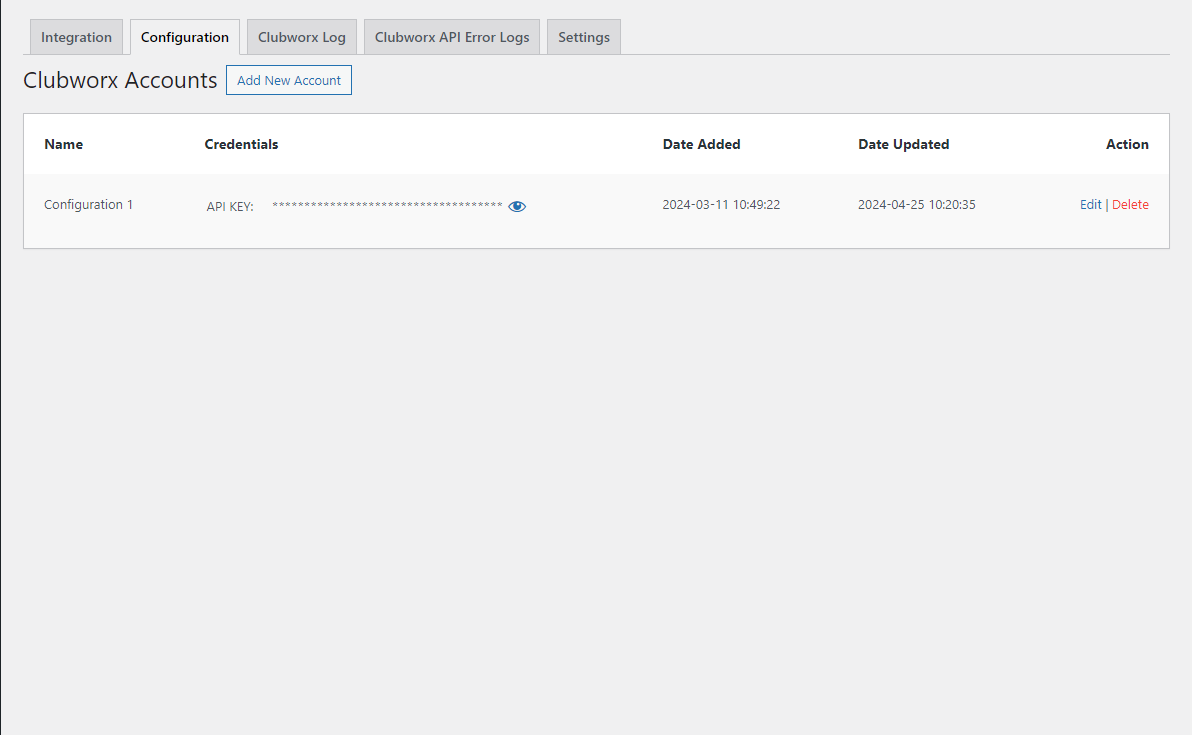Switch to the Clubworx Log tab
Screen dimensions: 1192x735
[x=302, y=37]
